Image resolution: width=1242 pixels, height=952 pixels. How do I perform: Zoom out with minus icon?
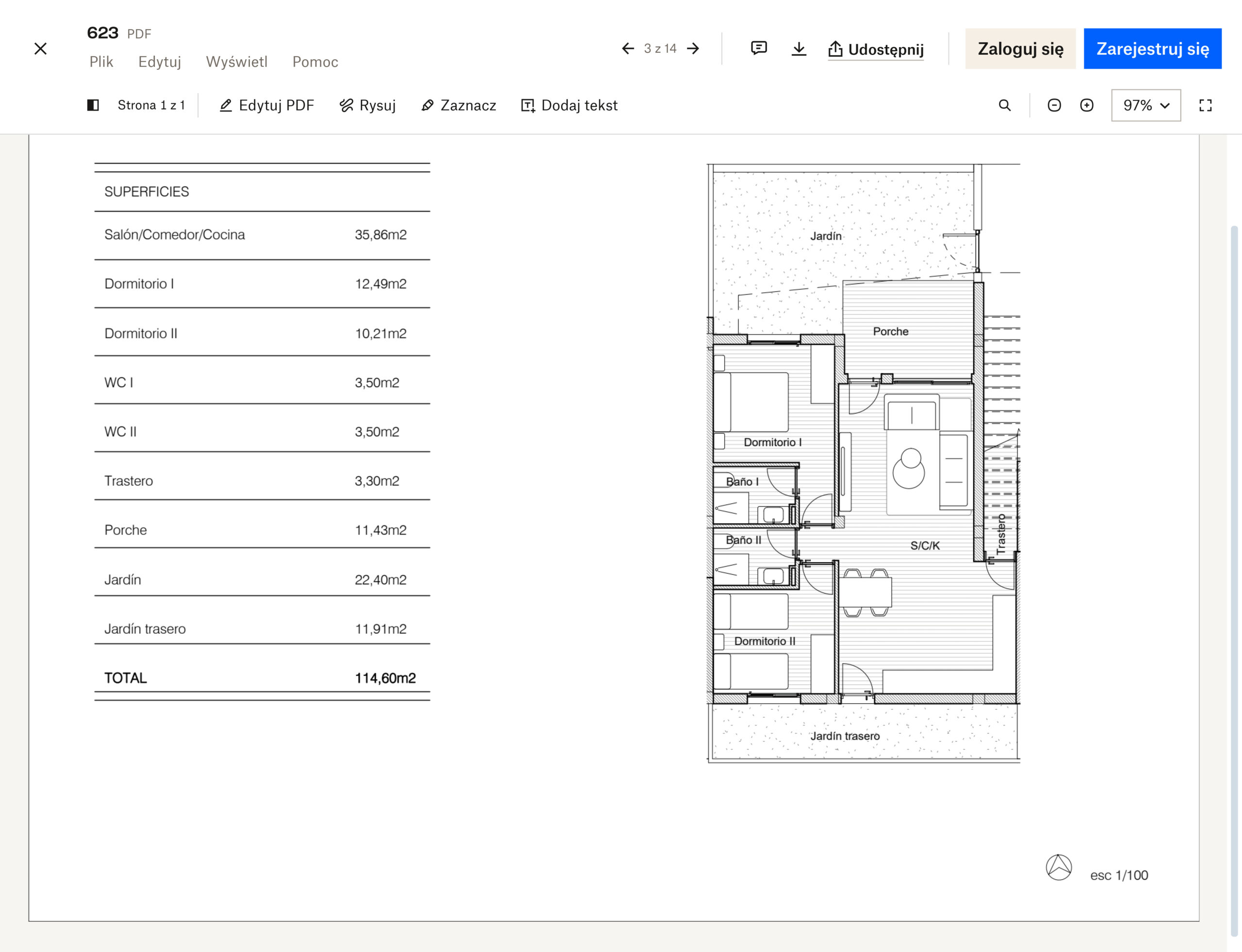tap(1054, 105)
